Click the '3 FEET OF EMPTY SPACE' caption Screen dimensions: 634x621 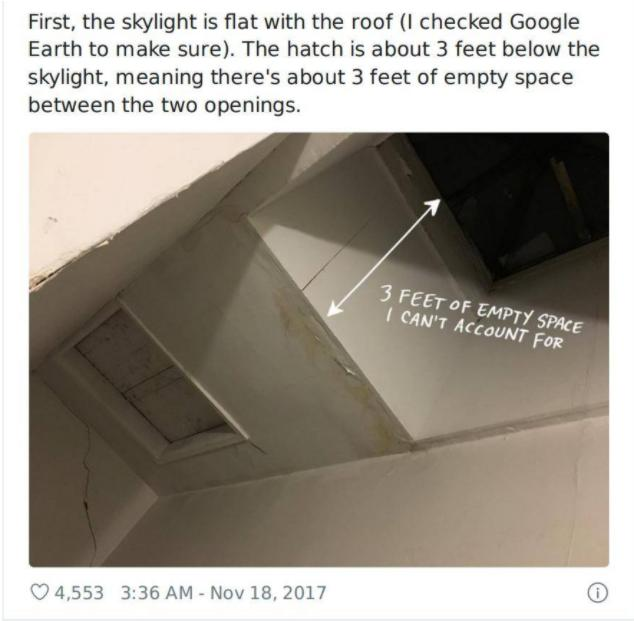pos(481,309)
